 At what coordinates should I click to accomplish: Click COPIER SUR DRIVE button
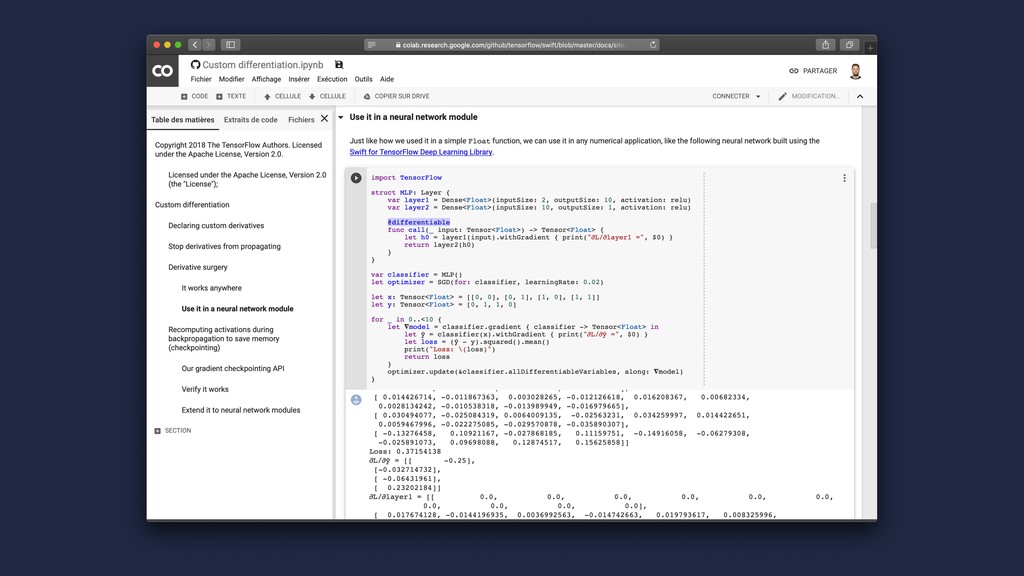point(396,96)
